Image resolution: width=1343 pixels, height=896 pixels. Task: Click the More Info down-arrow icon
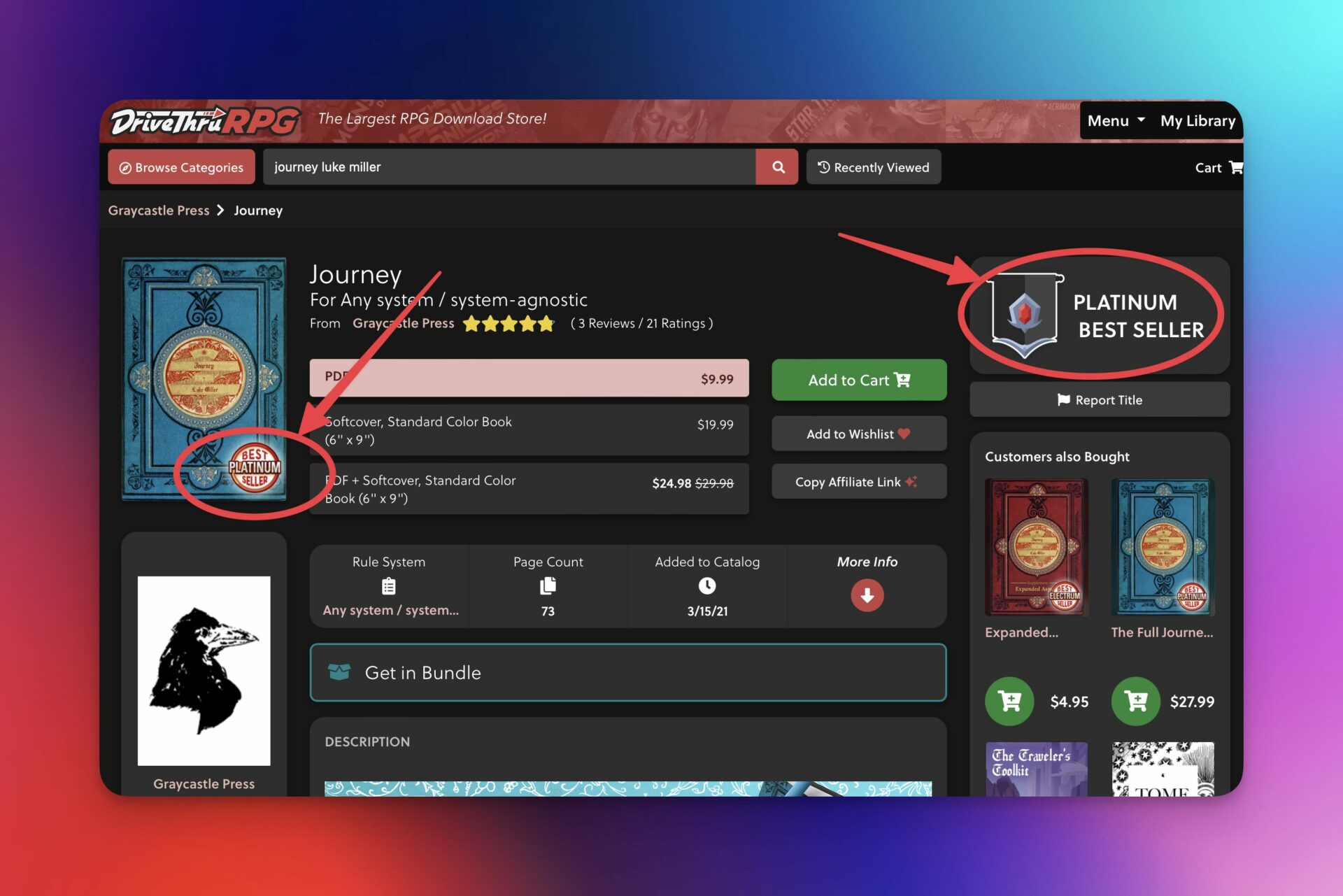tap(867, 595)
